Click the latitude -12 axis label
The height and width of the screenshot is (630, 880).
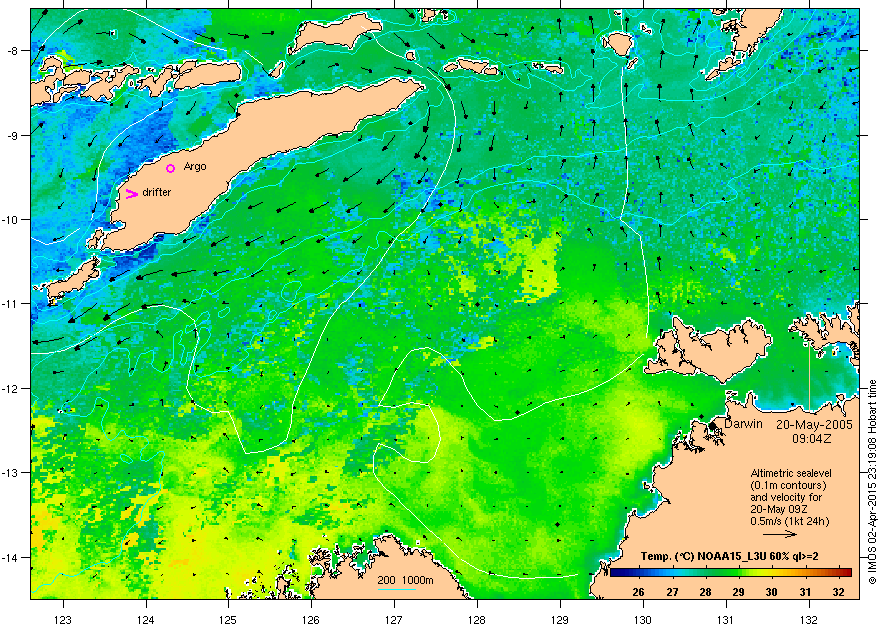pos(10,388)
